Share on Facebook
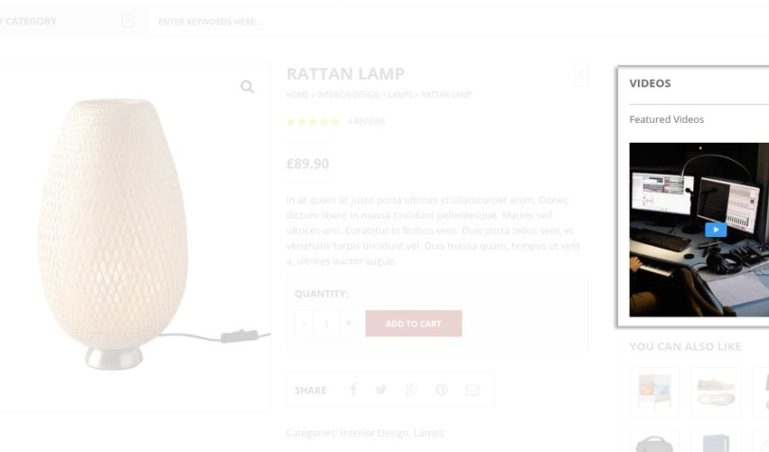This screenshot has height=452, width=769. 353,390
